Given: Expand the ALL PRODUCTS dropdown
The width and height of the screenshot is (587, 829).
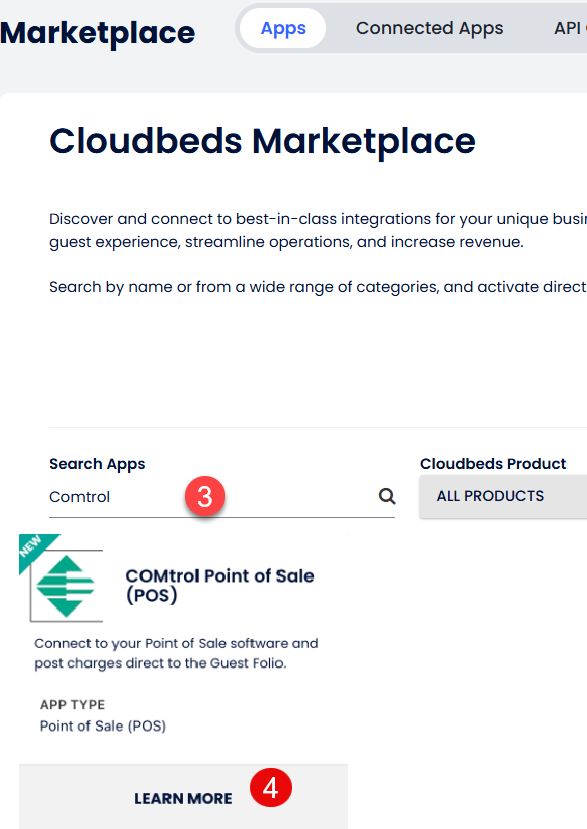Looking at the screenshot, I should (503, 496).
